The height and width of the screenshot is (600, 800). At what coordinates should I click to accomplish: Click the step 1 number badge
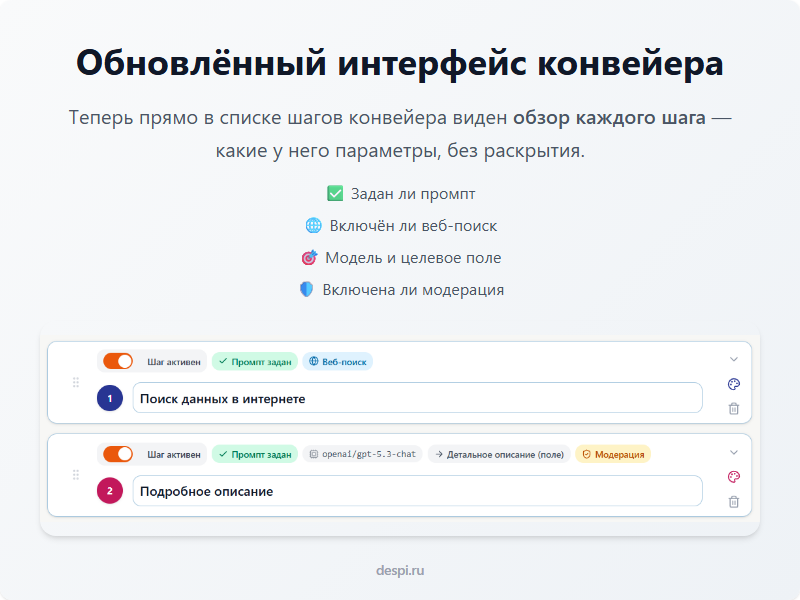110,398
